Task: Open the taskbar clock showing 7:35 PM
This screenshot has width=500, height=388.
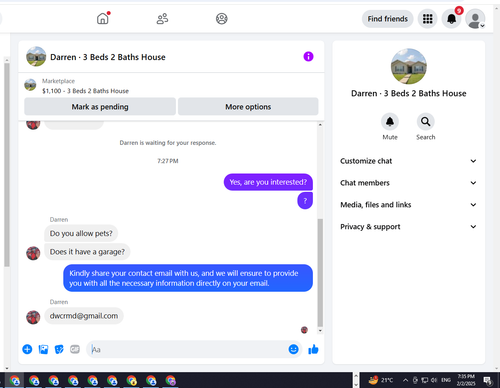Action: [x=466, y=380]
